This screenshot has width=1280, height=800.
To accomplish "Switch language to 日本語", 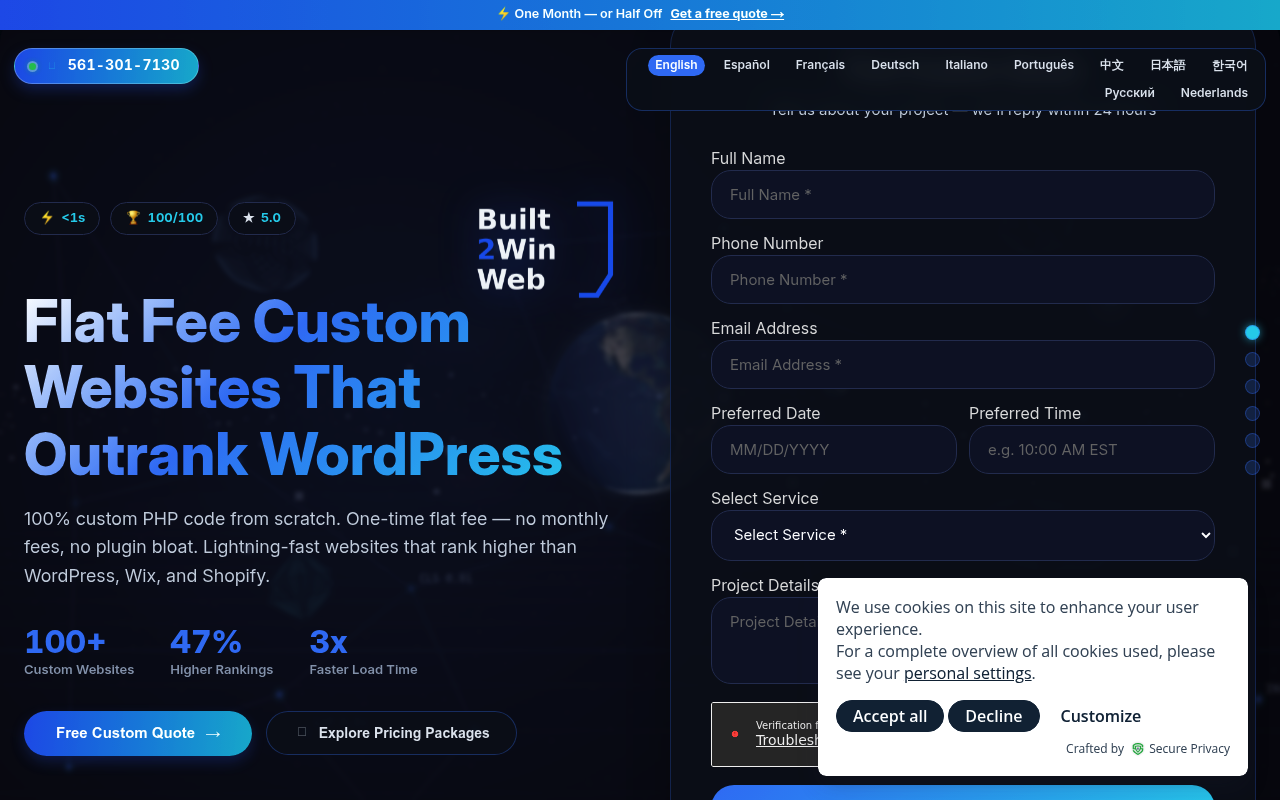I will pos(1168,65).
